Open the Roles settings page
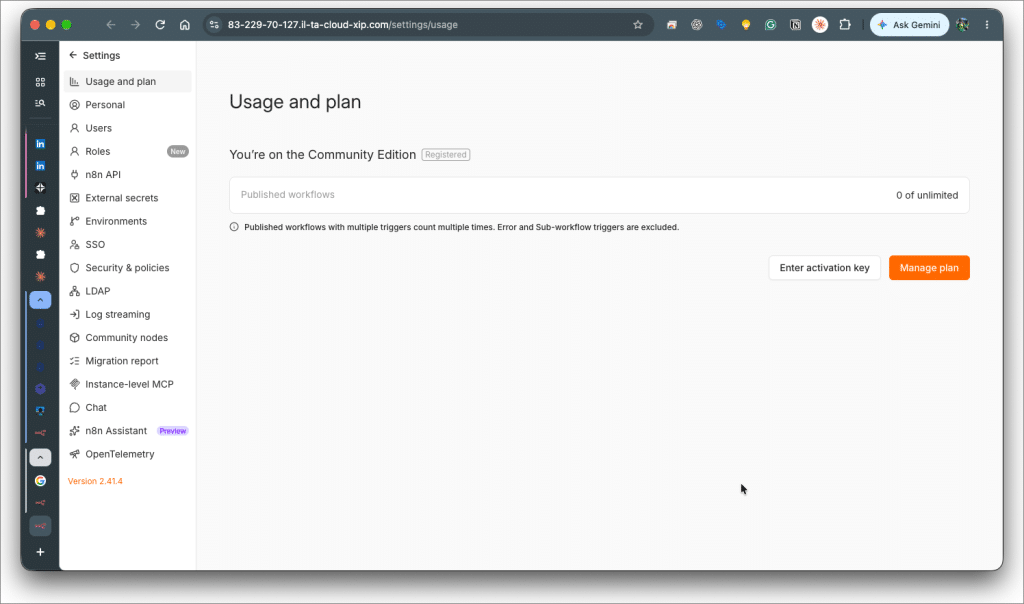 coord(128,151)
